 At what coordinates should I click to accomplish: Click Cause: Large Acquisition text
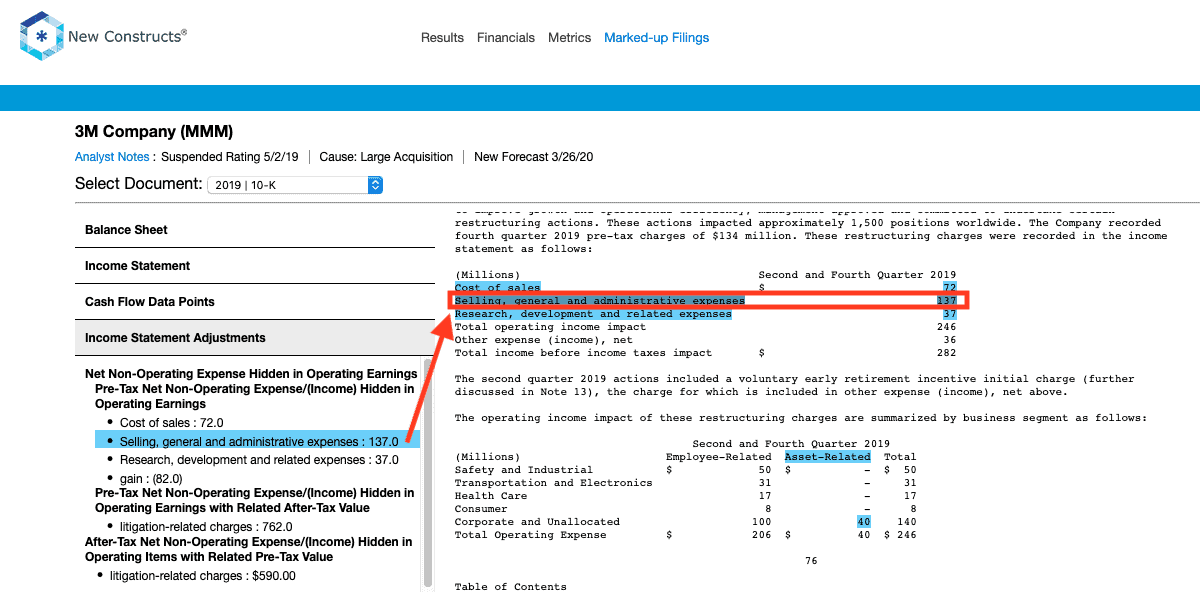pos(386,157)
